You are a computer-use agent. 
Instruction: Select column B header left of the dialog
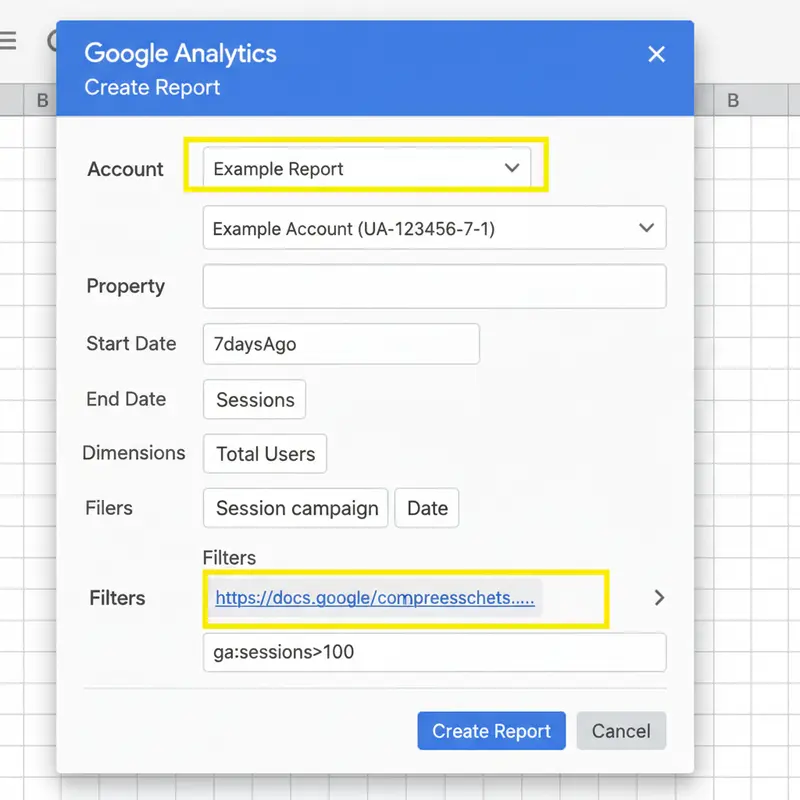42,100
